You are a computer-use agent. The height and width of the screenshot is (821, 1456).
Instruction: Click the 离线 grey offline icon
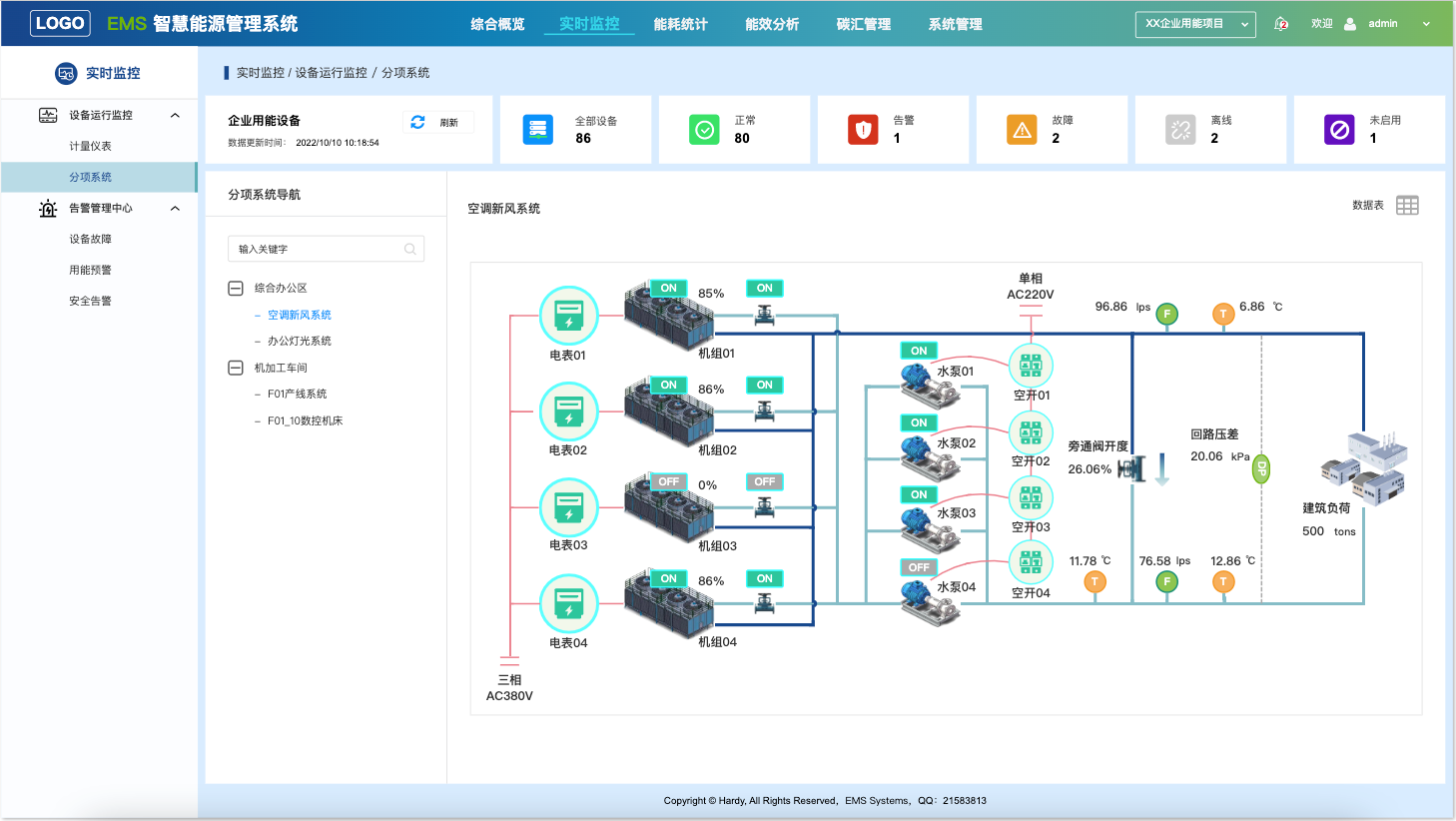[1180, 130]
